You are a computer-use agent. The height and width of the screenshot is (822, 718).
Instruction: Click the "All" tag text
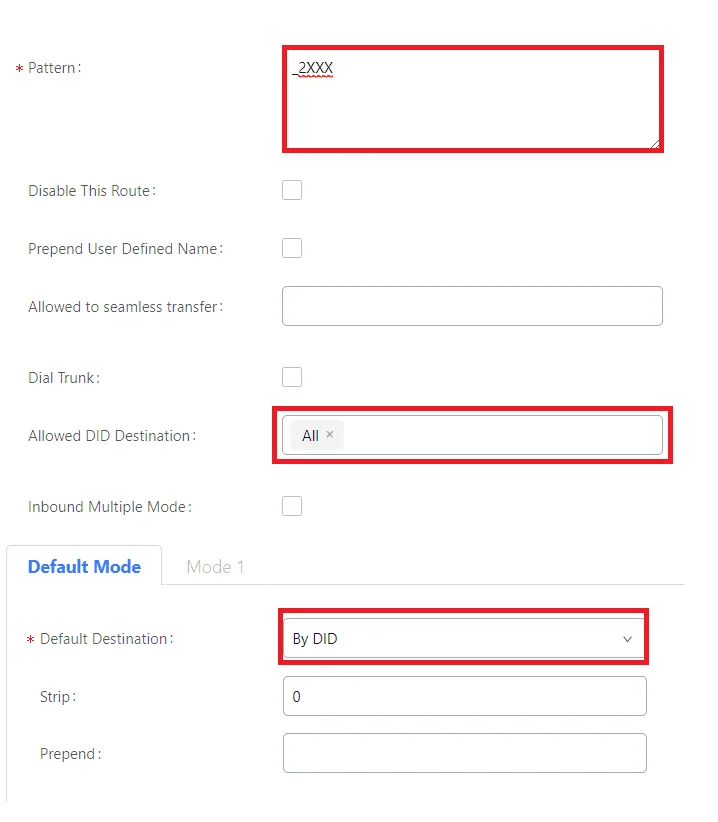click(x=310, y=436)
